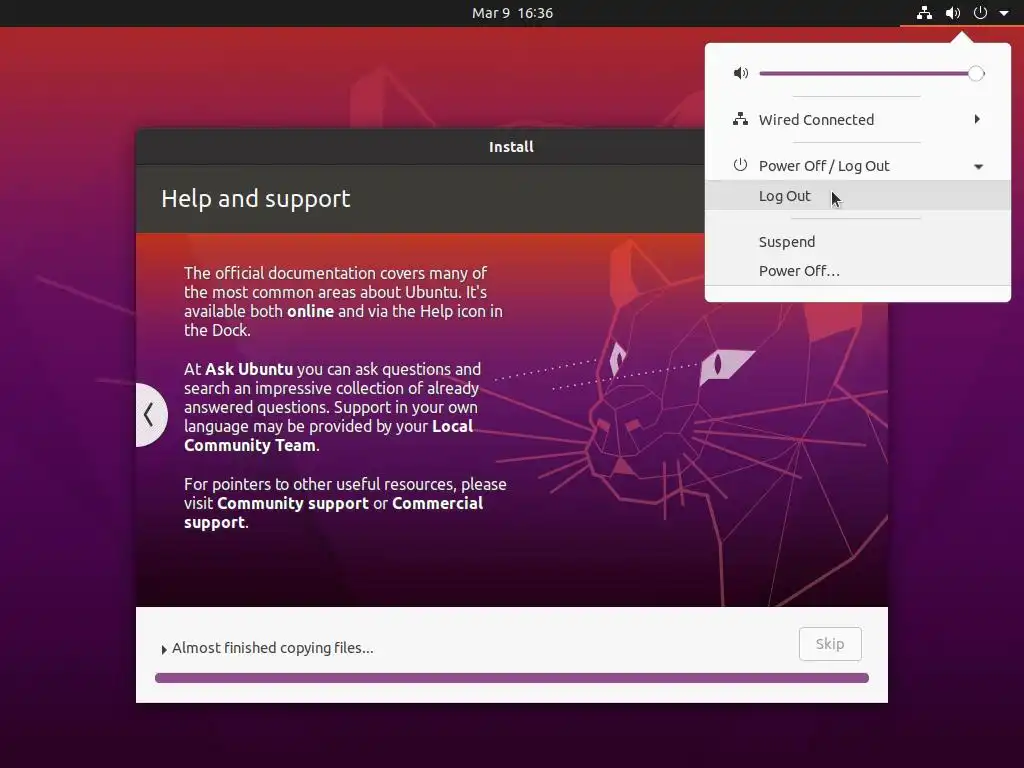Collapse the Power Off / Log Out section
Image resolution: width=1024 pixels, height=768 pixels.
(x=857, y=166)
